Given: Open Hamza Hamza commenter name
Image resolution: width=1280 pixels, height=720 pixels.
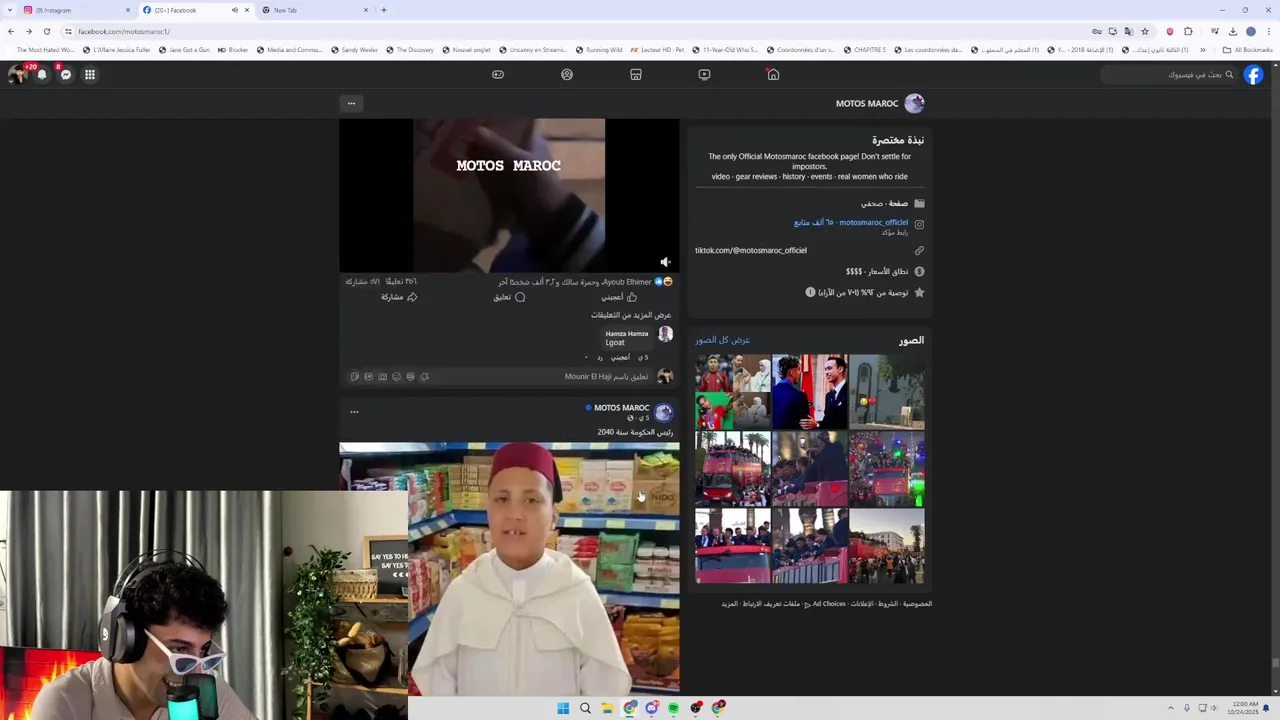Looking at the screenshot, I should 627,334.
